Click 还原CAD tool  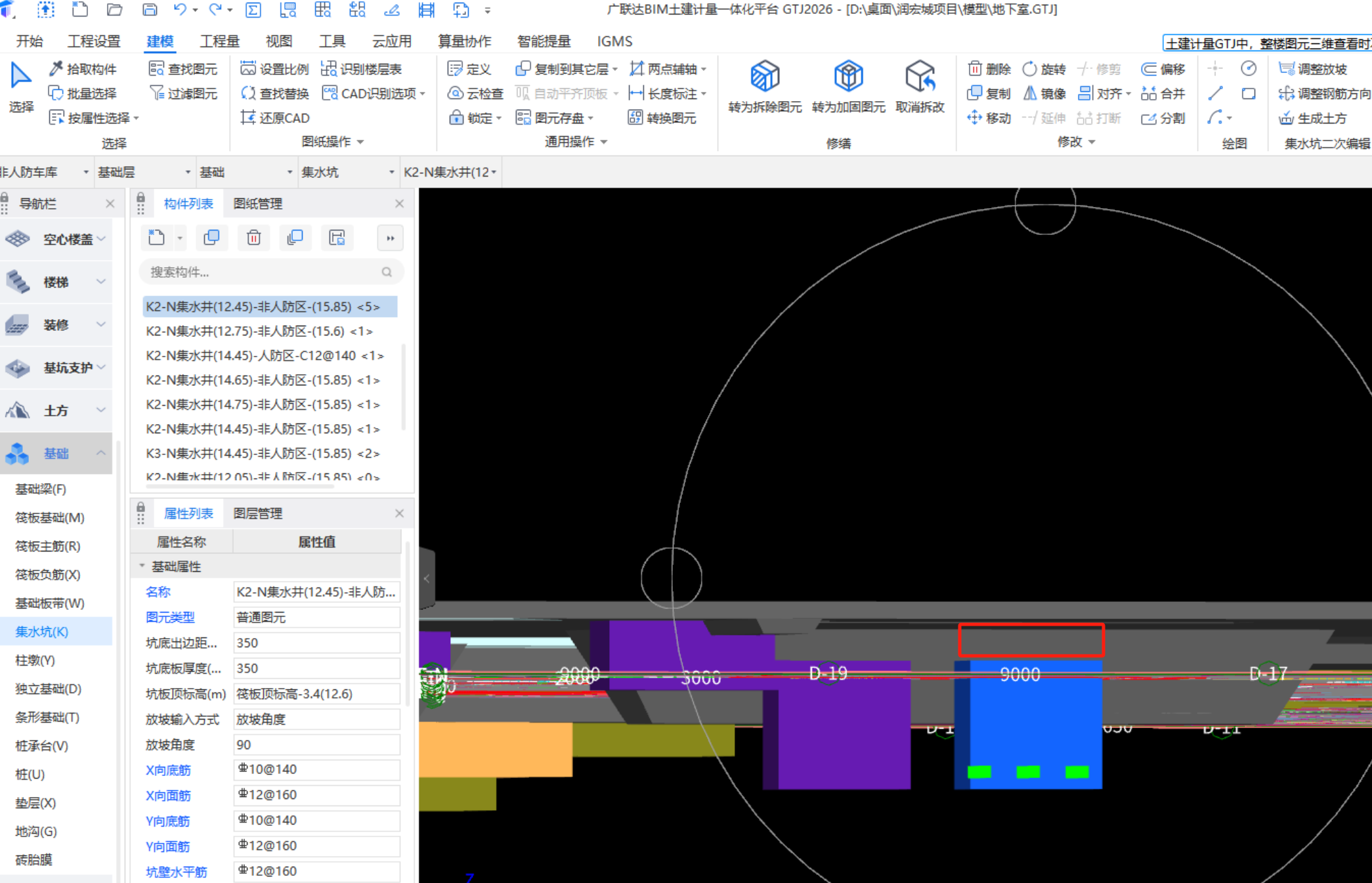coord(275,118)
